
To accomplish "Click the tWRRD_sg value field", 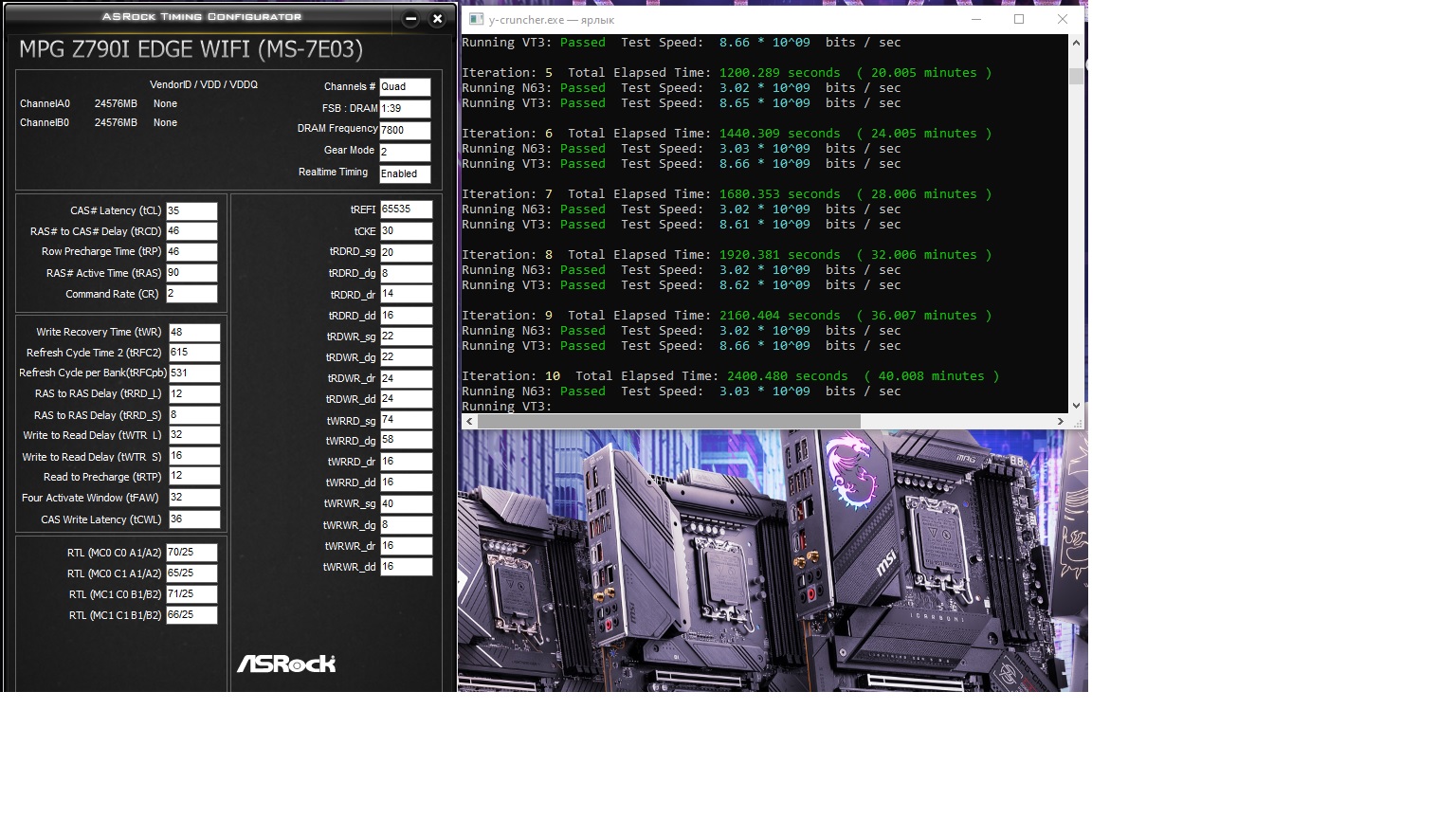I will [407, 420].
